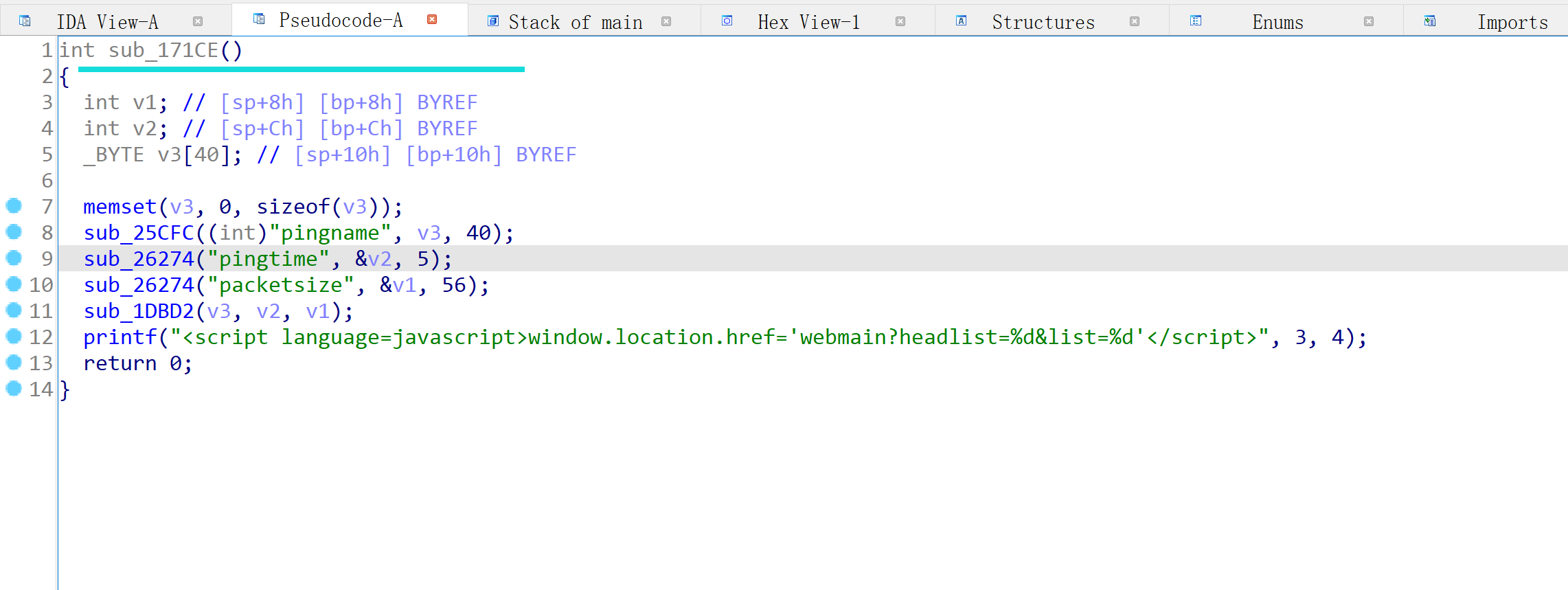The height and width of the screenshot is (590, 1568).
Task: Toggle breakpoint dot on line 11
Action: tap(14, 310)
